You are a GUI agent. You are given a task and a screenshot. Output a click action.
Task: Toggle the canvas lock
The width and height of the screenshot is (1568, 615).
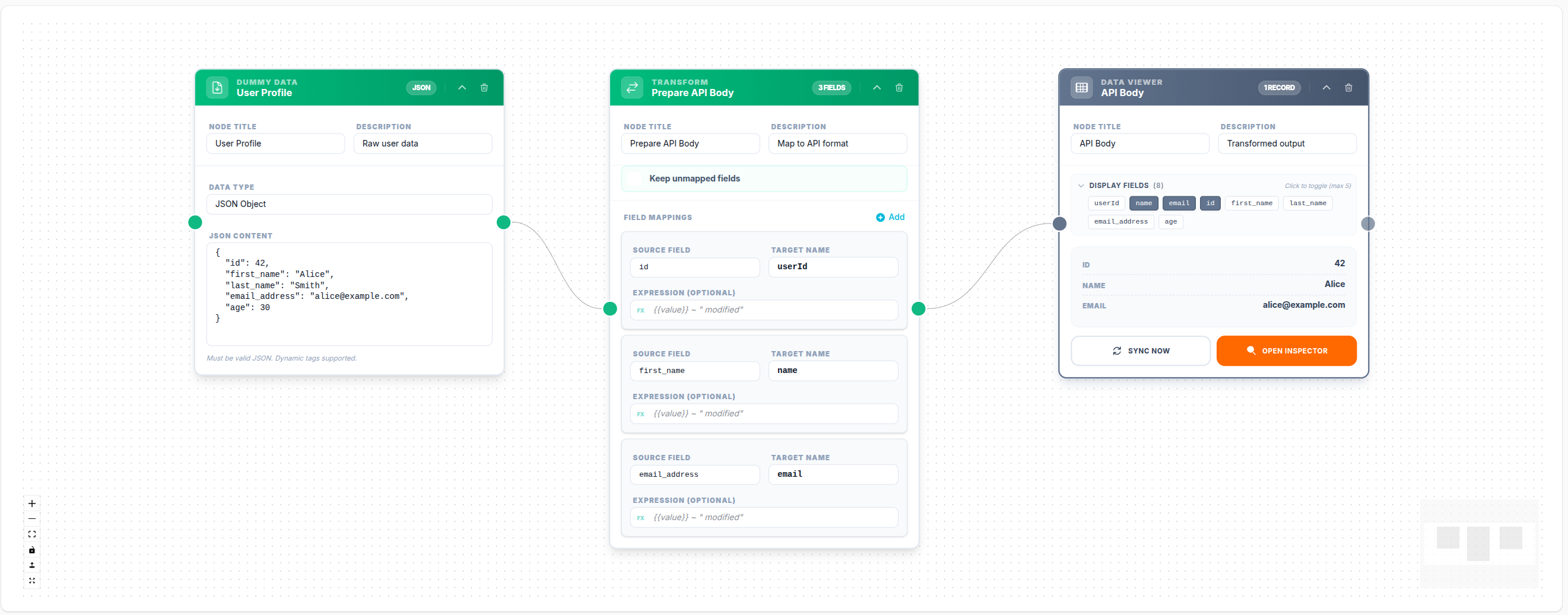point(31,550)
